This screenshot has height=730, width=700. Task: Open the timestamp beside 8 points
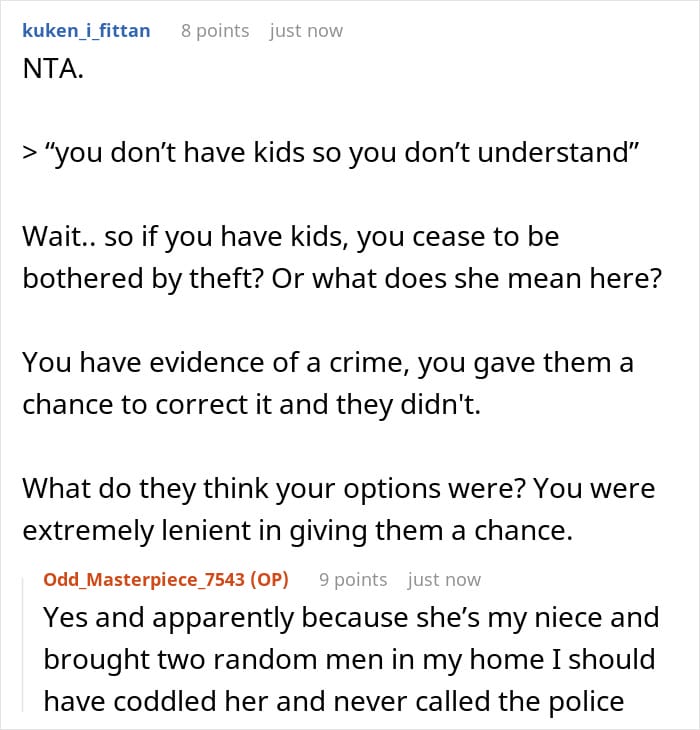(306, 31)
